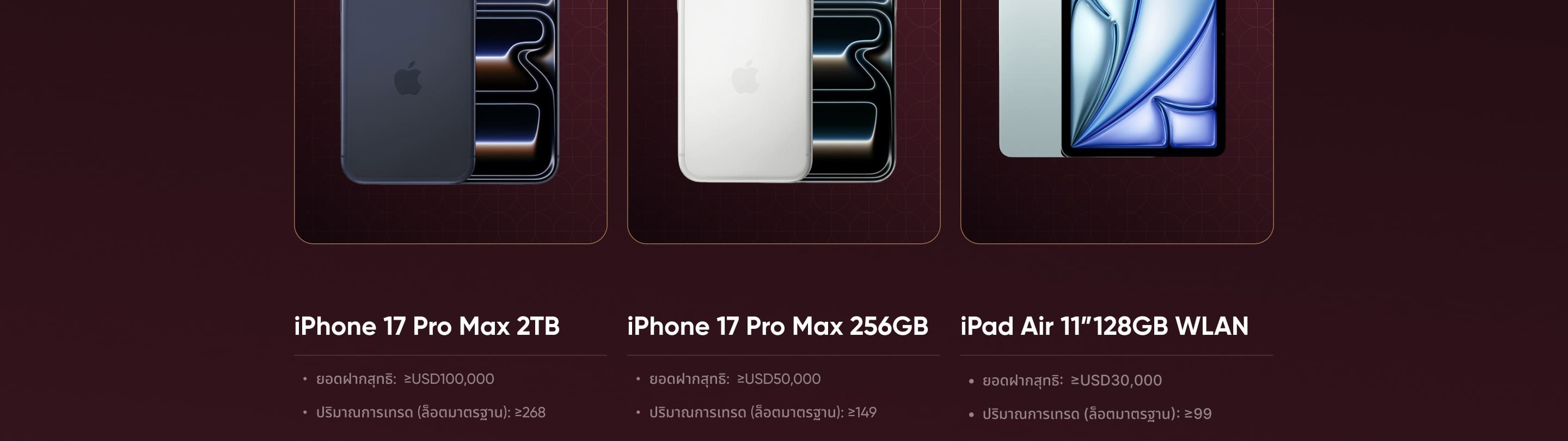
Task: Click the ≥USD50,000 net deposit line
Action: (x=734, y=379)
